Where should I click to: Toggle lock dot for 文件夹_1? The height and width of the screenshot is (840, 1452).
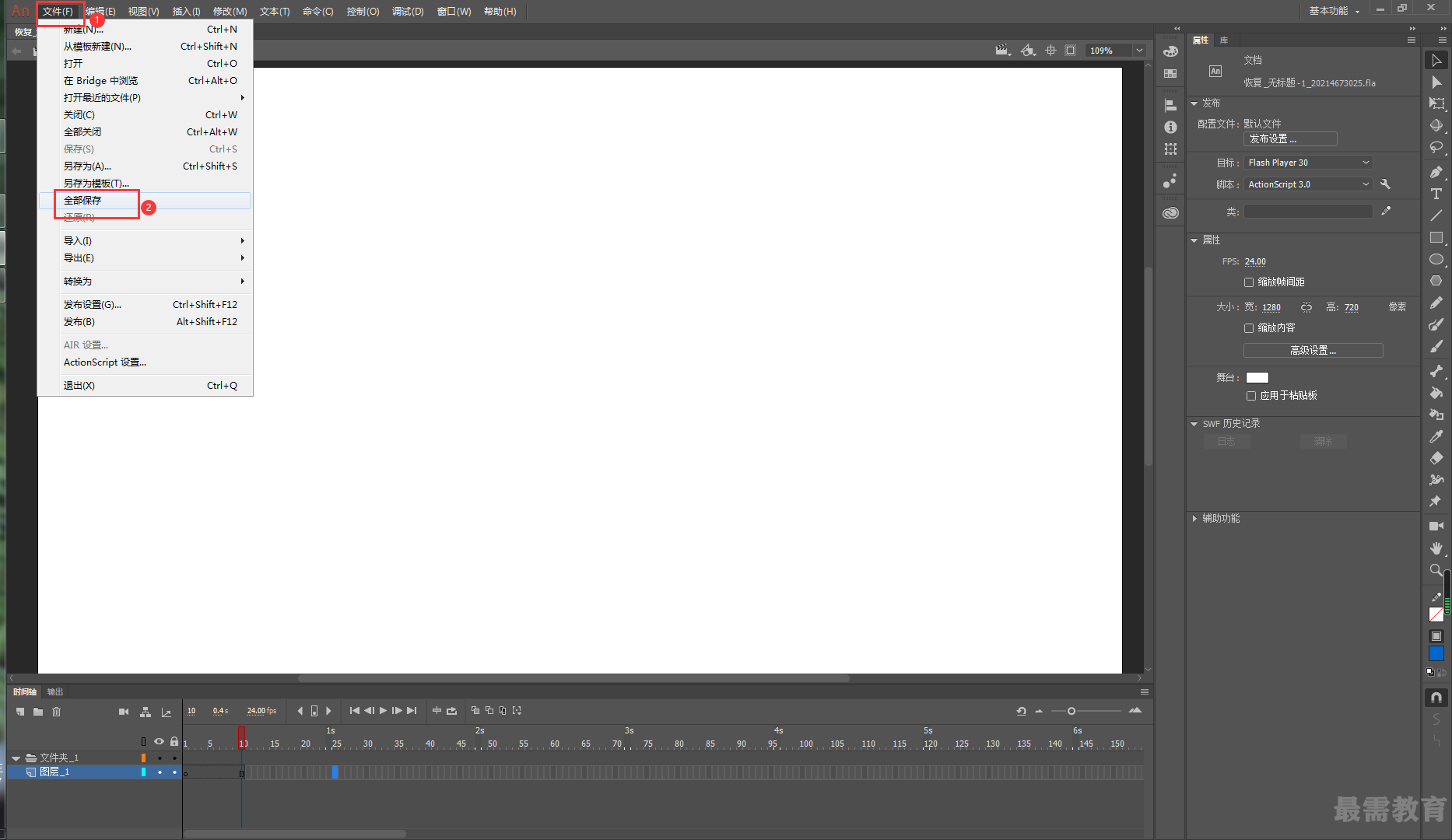tap(174, 758)
